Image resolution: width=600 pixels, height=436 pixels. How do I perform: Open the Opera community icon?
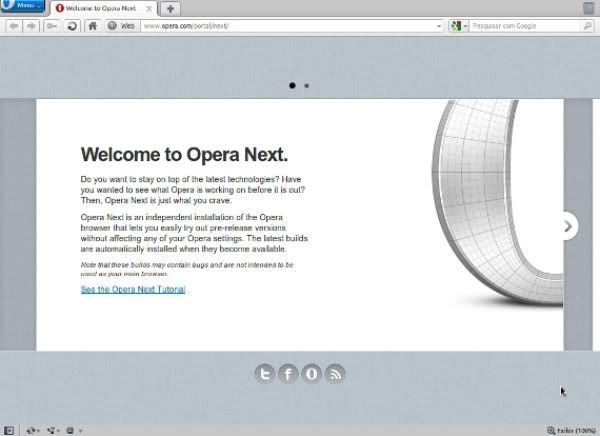pos(311,374)
